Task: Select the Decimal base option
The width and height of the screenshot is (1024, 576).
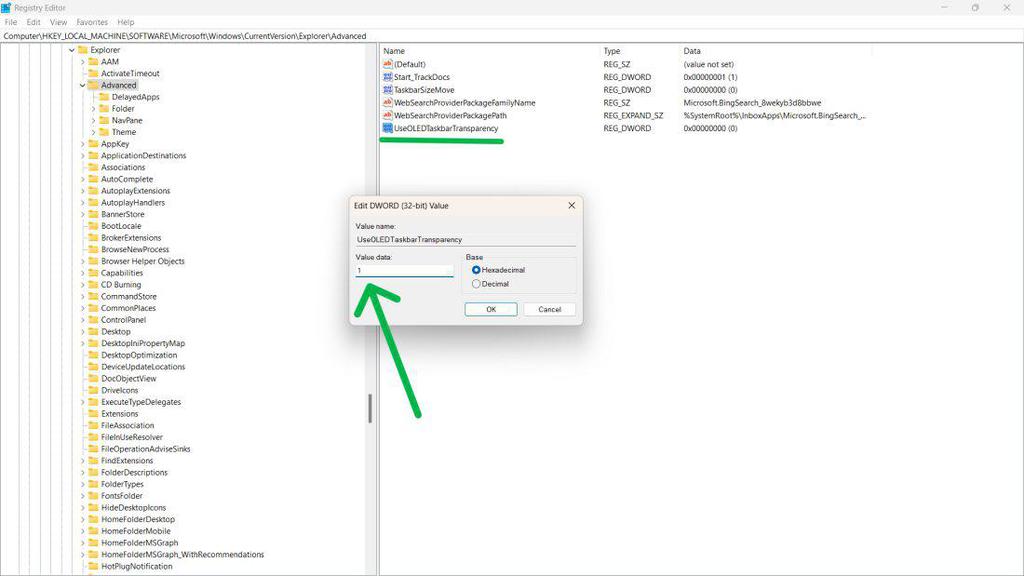Action: pos(477,283)
